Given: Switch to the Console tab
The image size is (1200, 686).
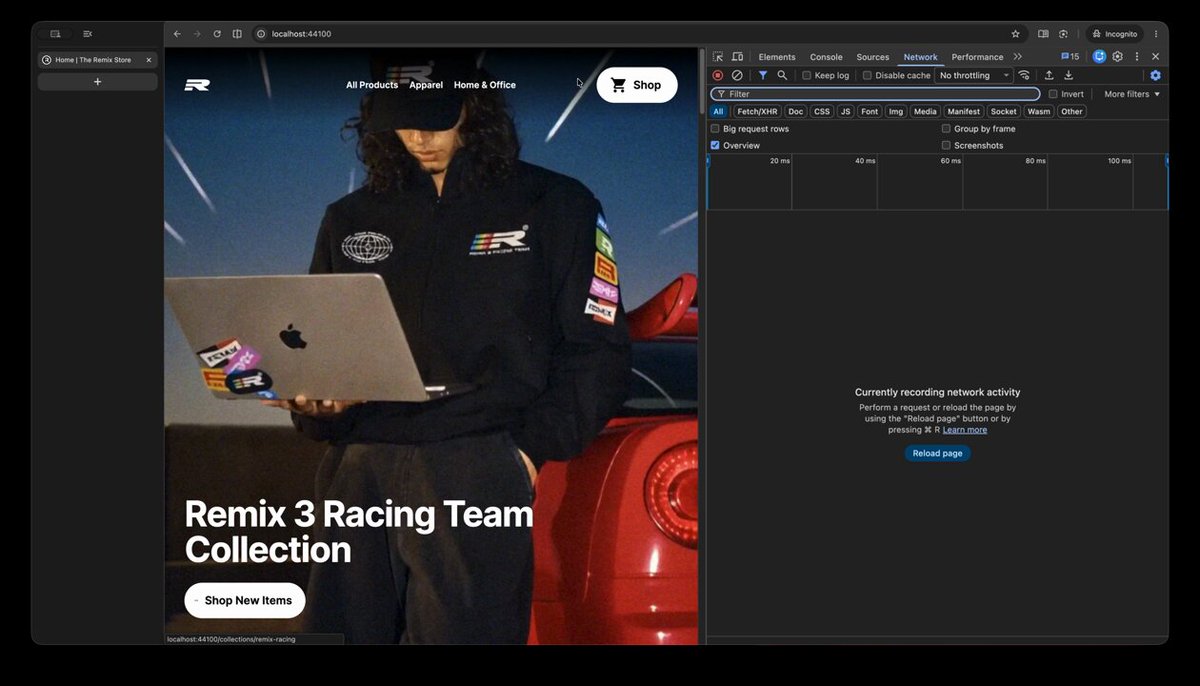Looking at the screenshot, I should click(x=826, y=57).
